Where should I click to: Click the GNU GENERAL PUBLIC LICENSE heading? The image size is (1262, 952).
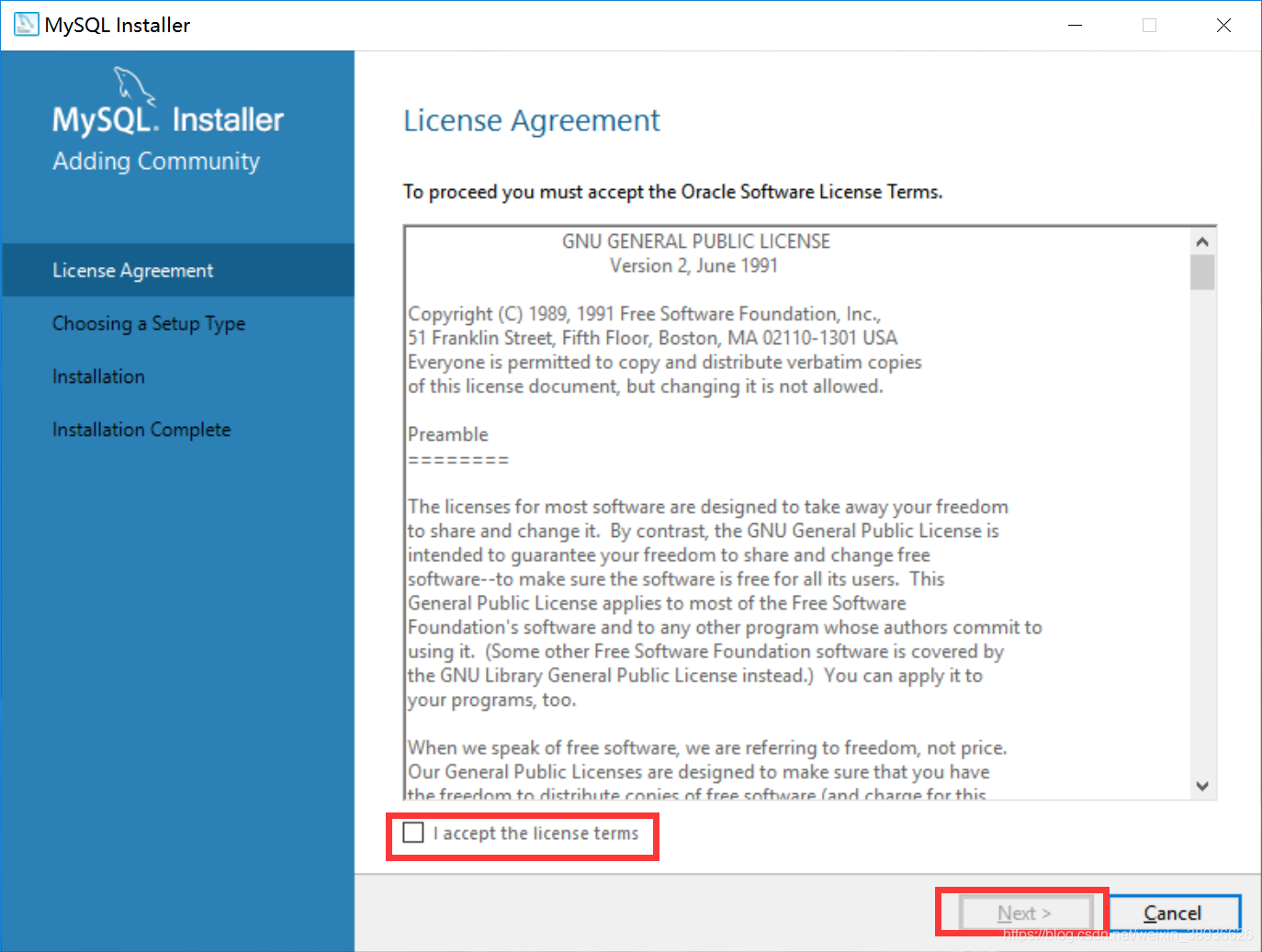click(696, 241)
